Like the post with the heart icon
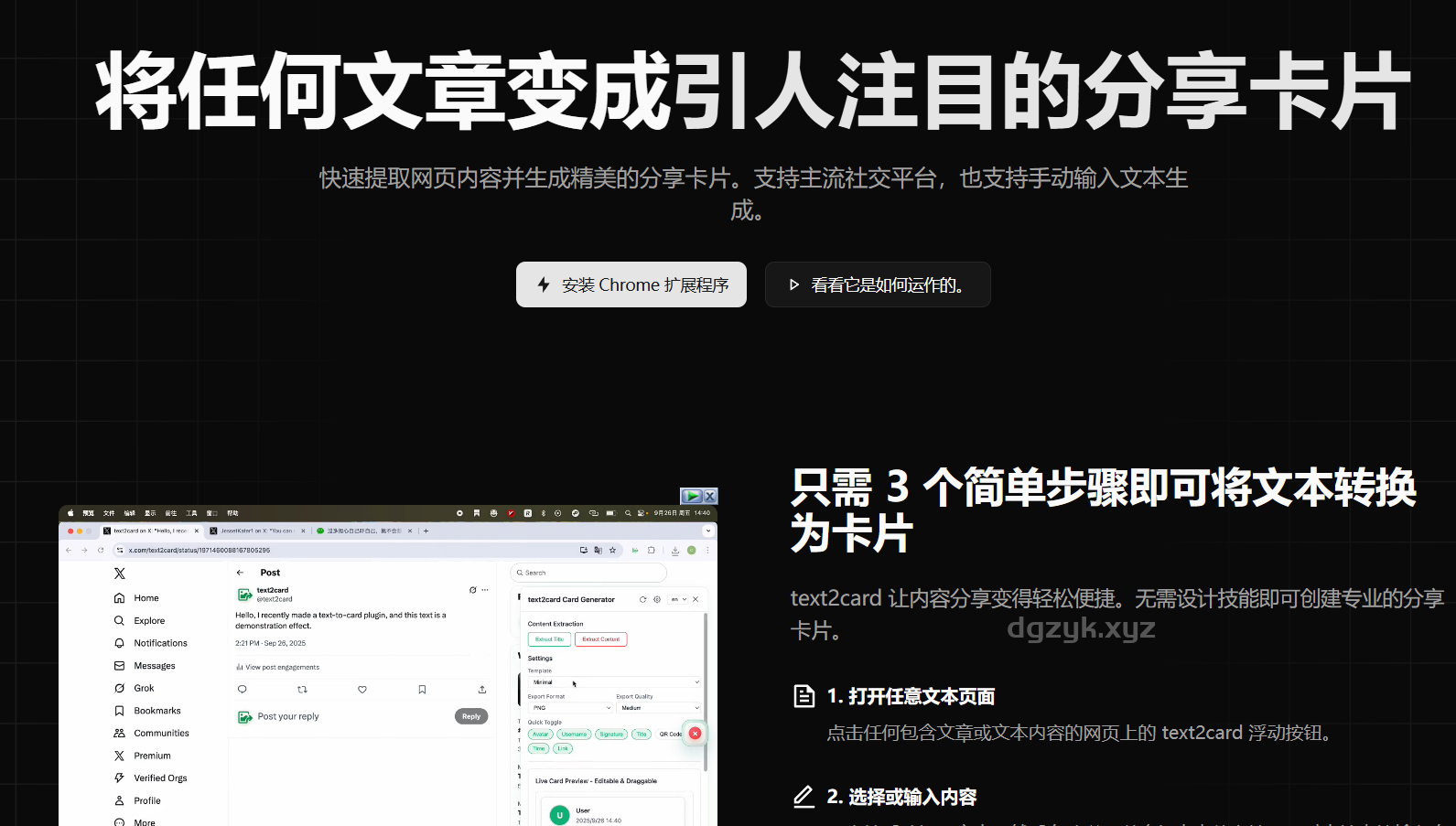 [x=362, y=690]
